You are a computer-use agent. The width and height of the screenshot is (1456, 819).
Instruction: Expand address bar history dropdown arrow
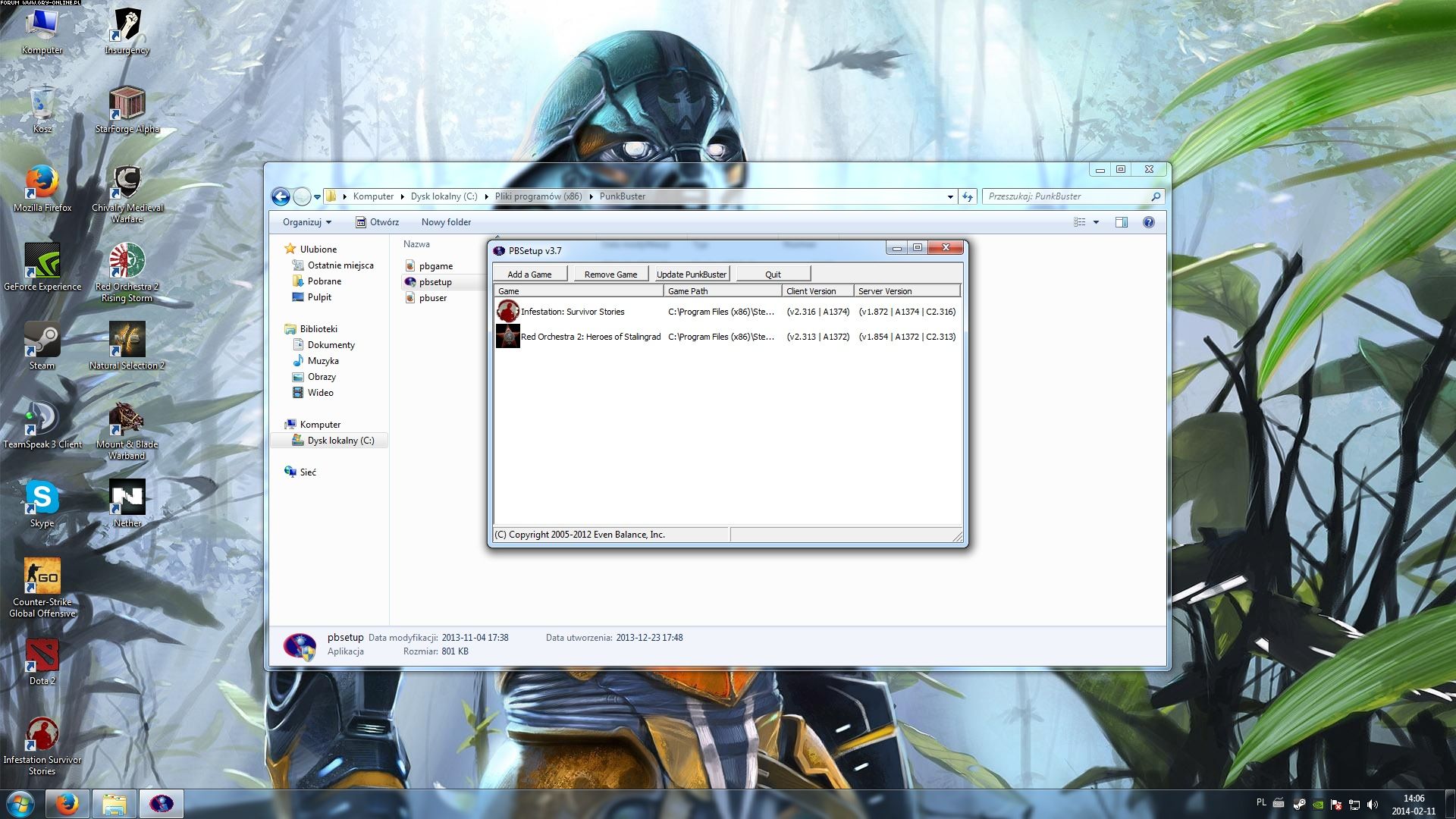(950, 196)
